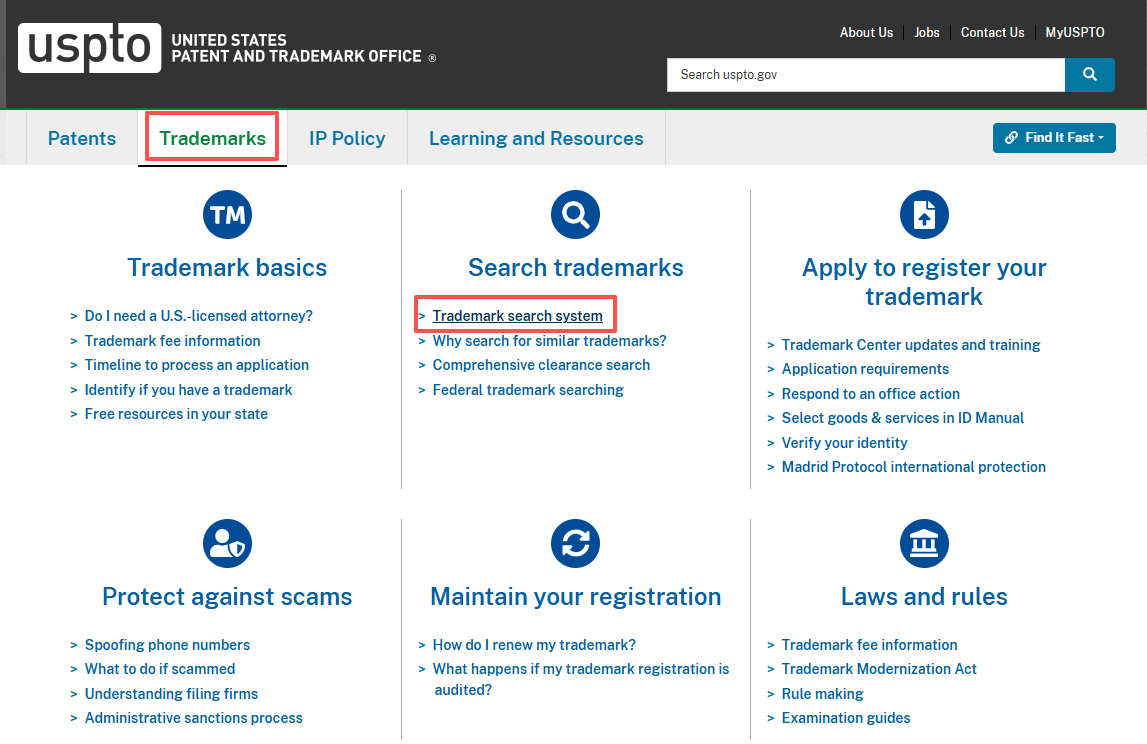Open Trademark fee information under Laws and rules
The width and height of the screenshot is (1147, 744).
click(x=870, y=645)
